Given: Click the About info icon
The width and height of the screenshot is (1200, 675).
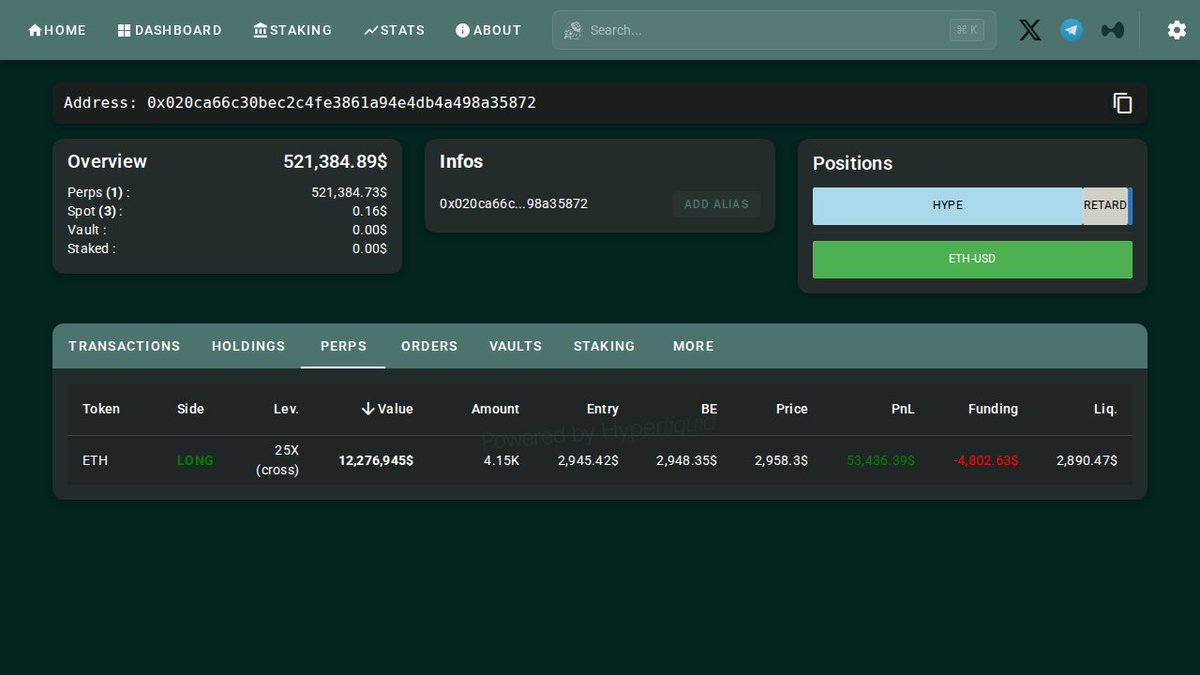Looking at the screenshot, I should [x=462, y=30].
